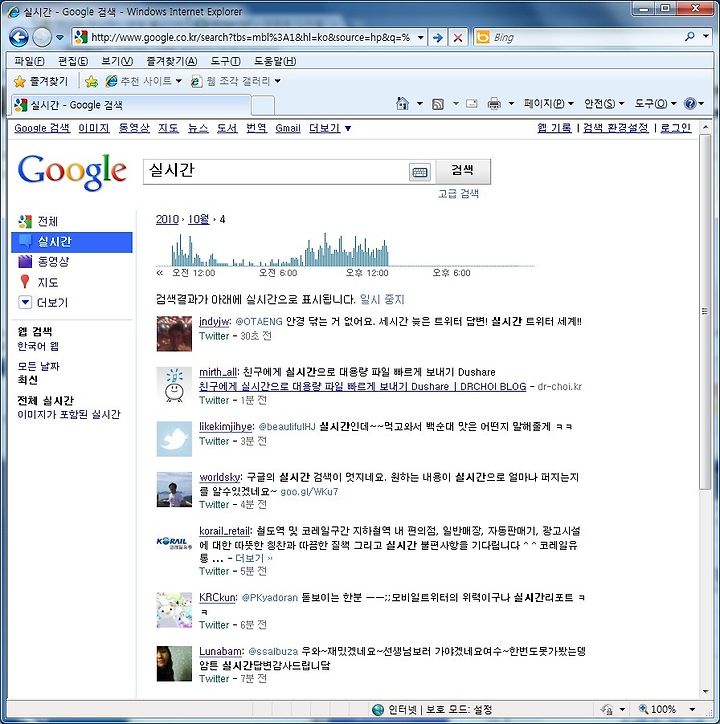
Task: Open the 안전(S) command menu
Action: [604, 103]
